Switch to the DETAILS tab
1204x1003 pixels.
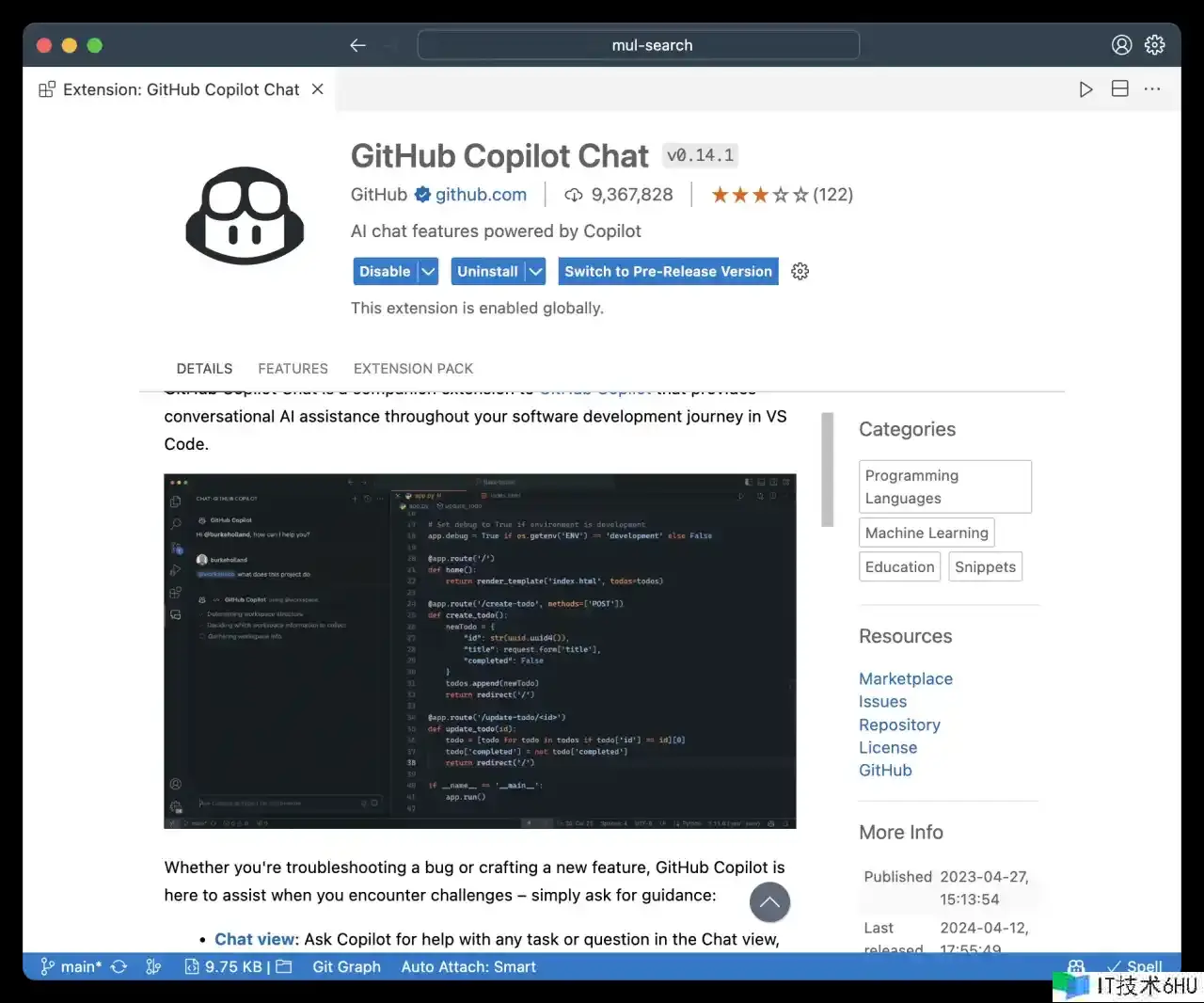pyautogui.click(x=204, y=369)
